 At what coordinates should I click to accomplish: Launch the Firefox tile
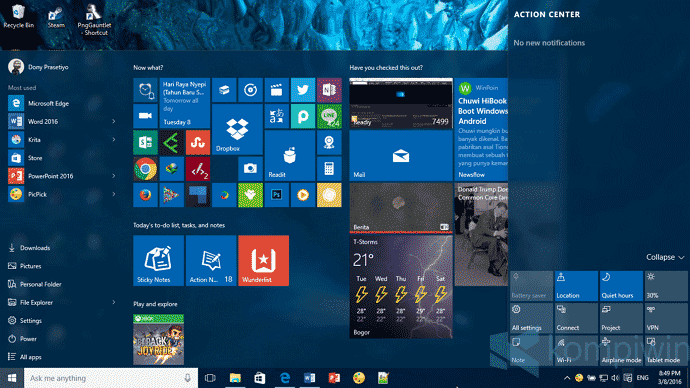pos(145,195)
